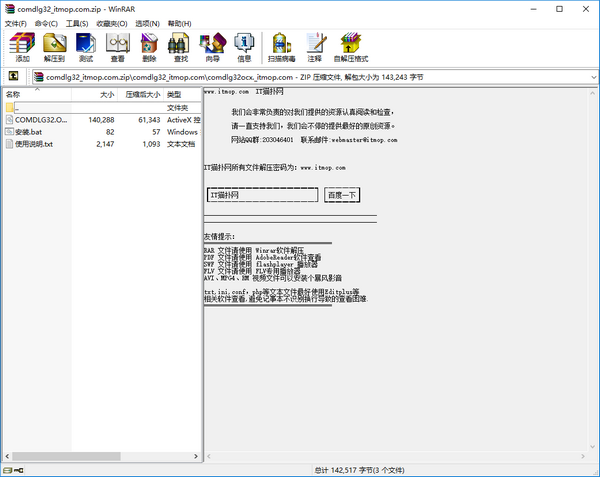Viewport: 600px width, 477px height.
Task: Click the Delete (删除) toolbar icon
Action: tap(149, 47)
